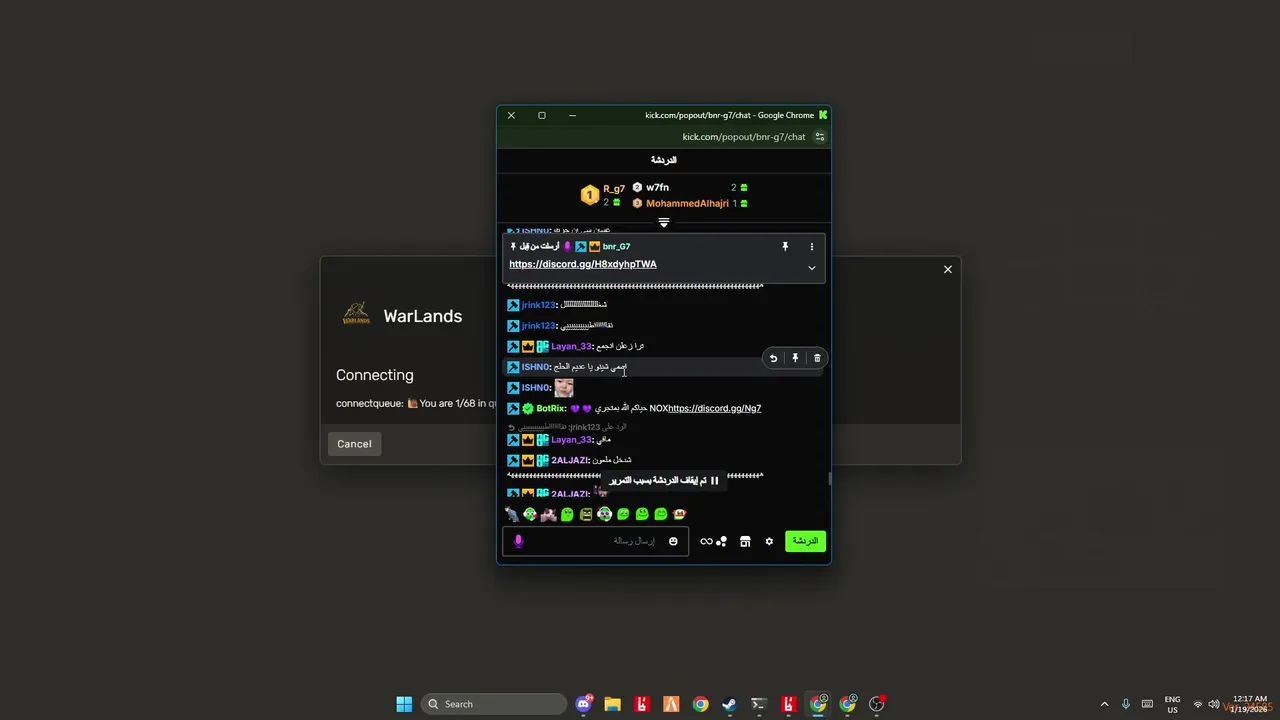
Task: Click the BotRix username
Action: (x=551, y=408)
